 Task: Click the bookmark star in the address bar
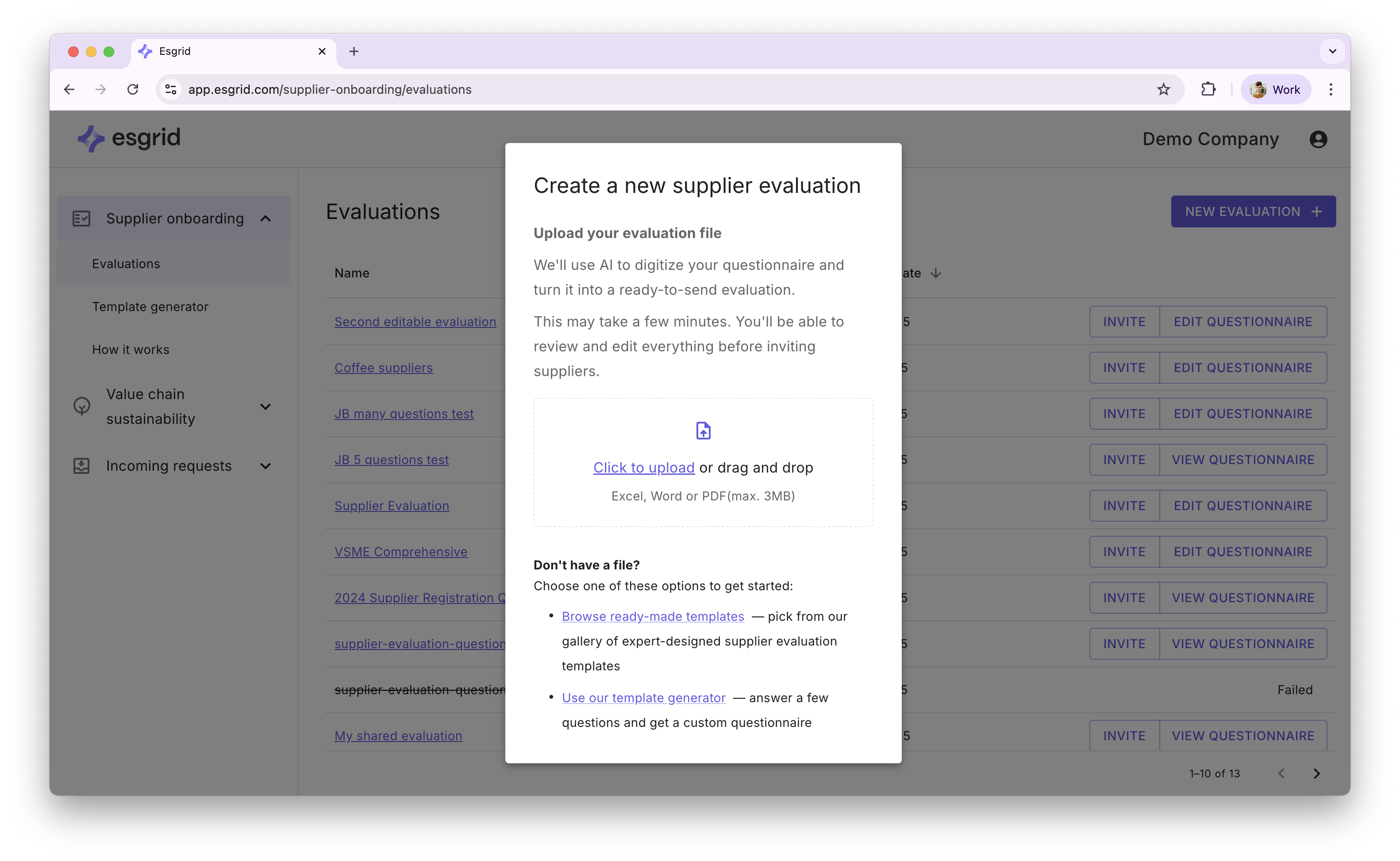pyautogui.click(x=1164, y=89)
